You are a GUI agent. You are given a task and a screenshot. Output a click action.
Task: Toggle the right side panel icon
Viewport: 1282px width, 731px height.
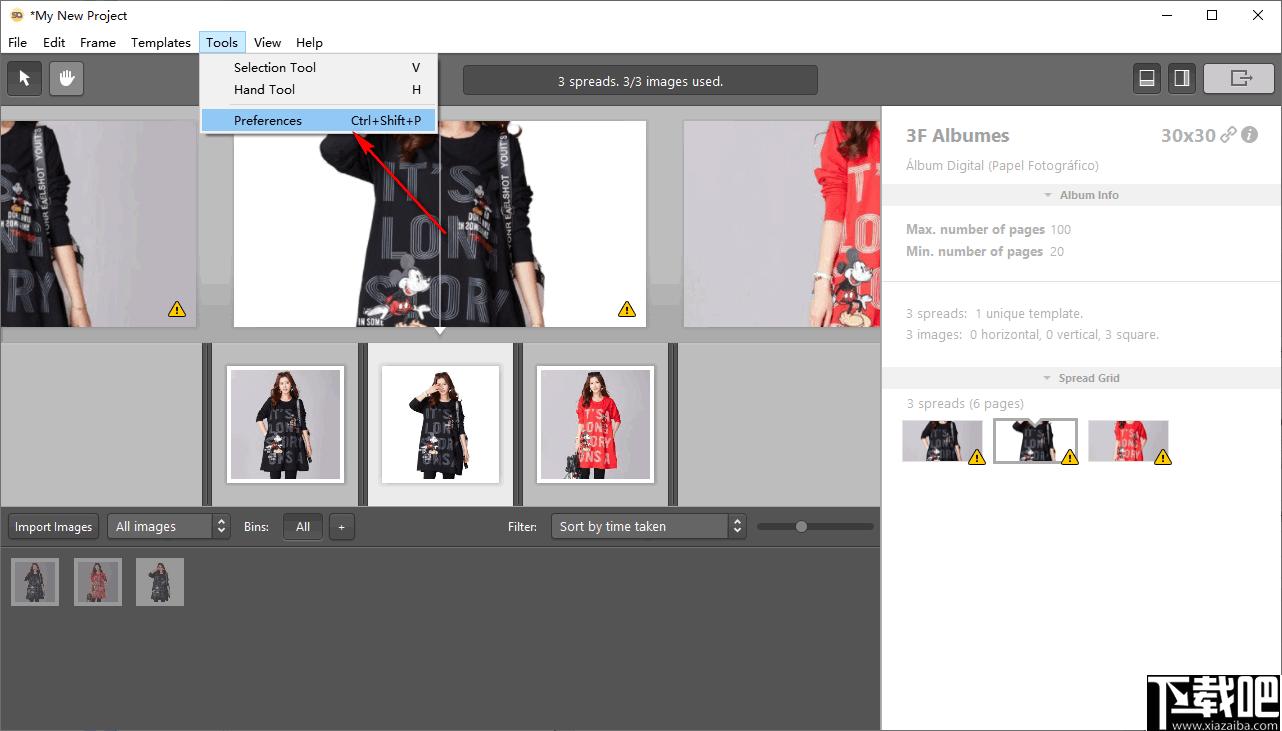[1181, 79]
